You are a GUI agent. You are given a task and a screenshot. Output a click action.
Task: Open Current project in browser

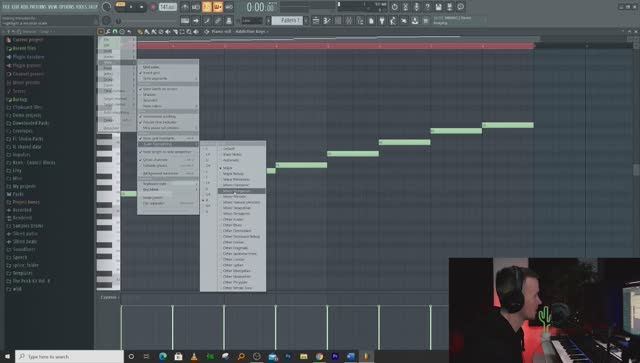click(x=28, y=40)
